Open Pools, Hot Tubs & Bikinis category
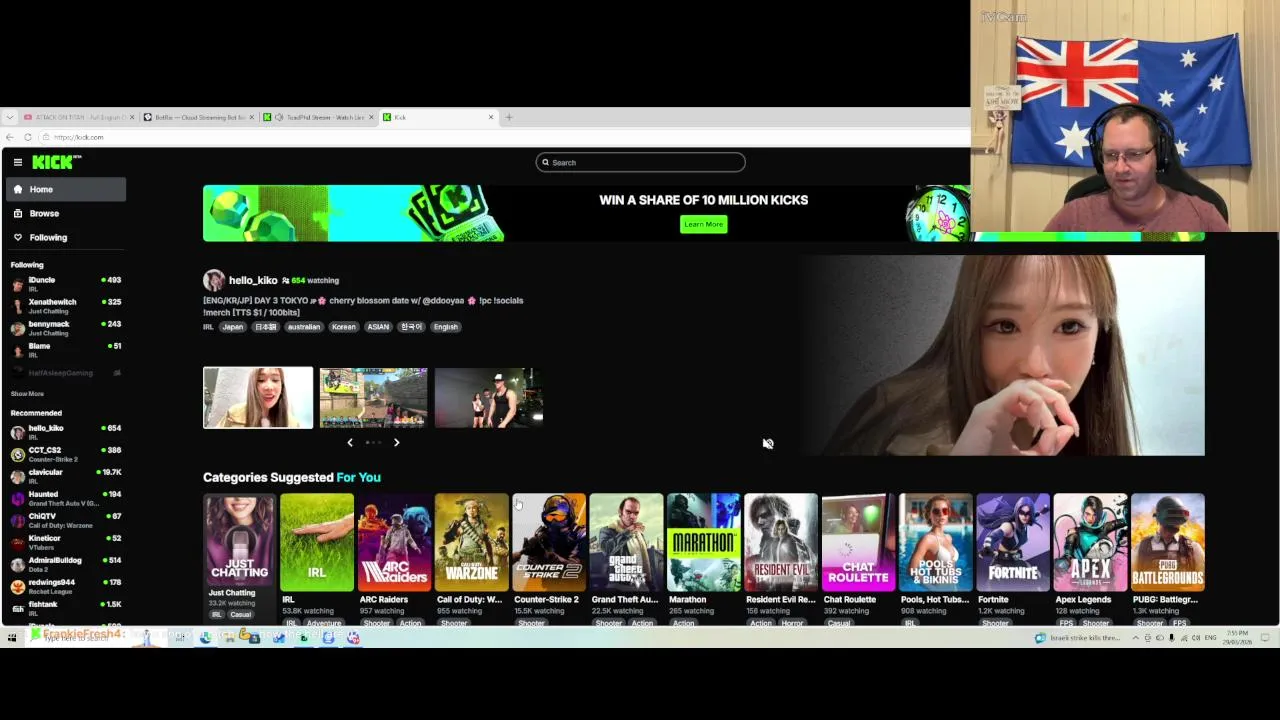The height and width of the screenshot is (720, 1280). [x=935, y=543]
